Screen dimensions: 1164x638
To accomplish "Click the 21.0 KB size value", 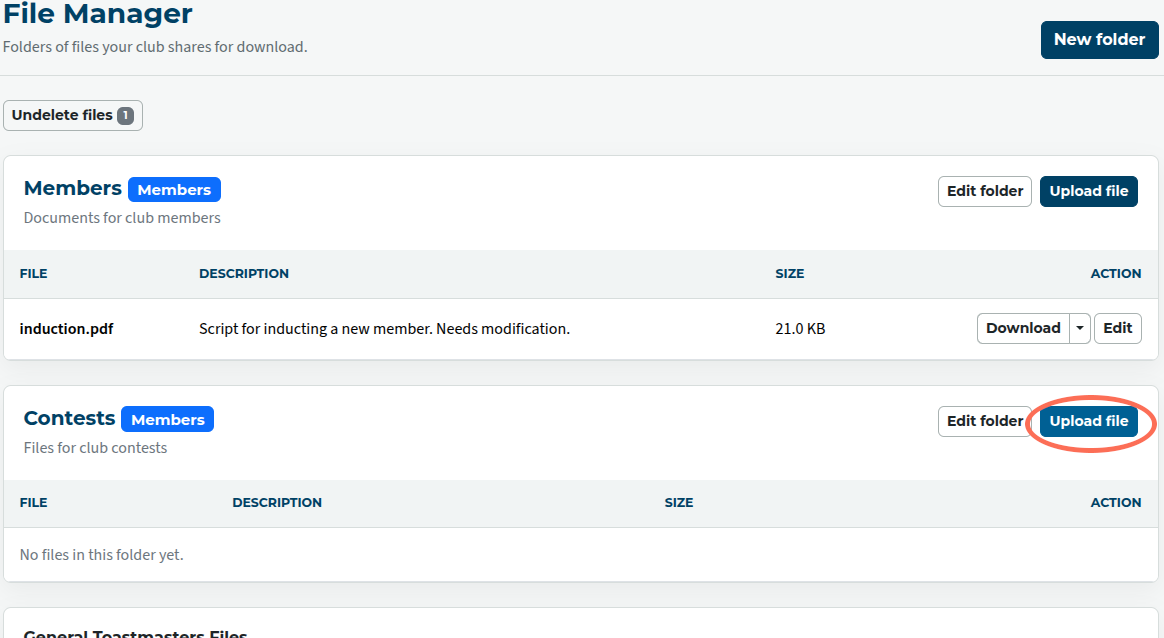I will (x=800, y=329).
